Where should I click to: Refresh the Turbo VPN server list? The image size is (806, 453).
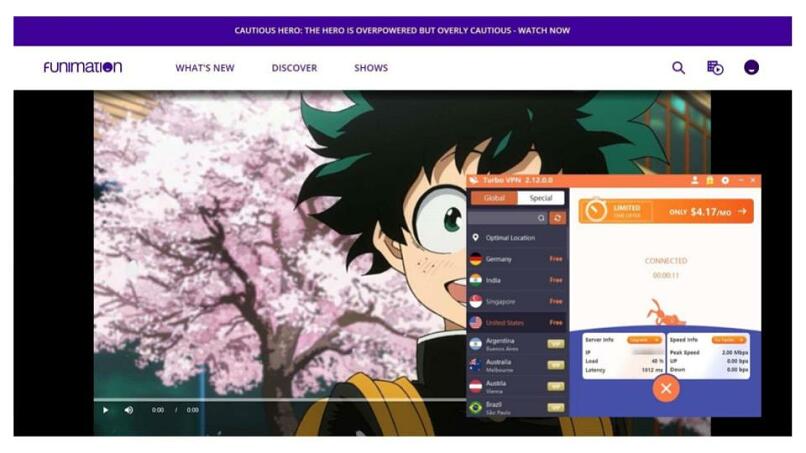click(x=557, y=218)
